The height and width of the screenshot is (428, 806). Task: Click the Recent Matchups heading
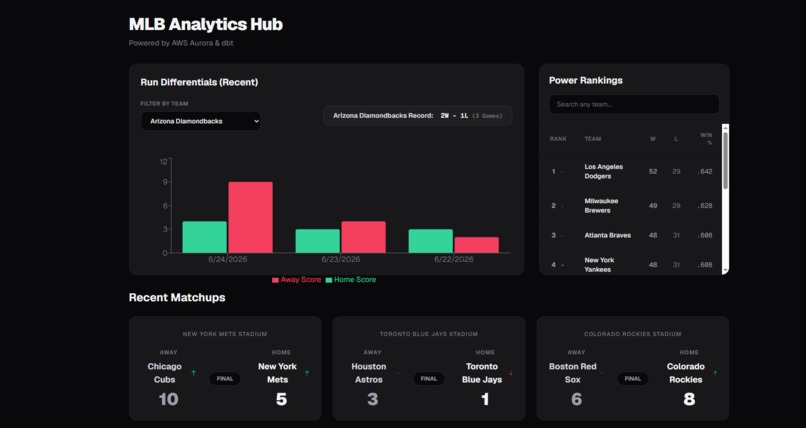177,297
